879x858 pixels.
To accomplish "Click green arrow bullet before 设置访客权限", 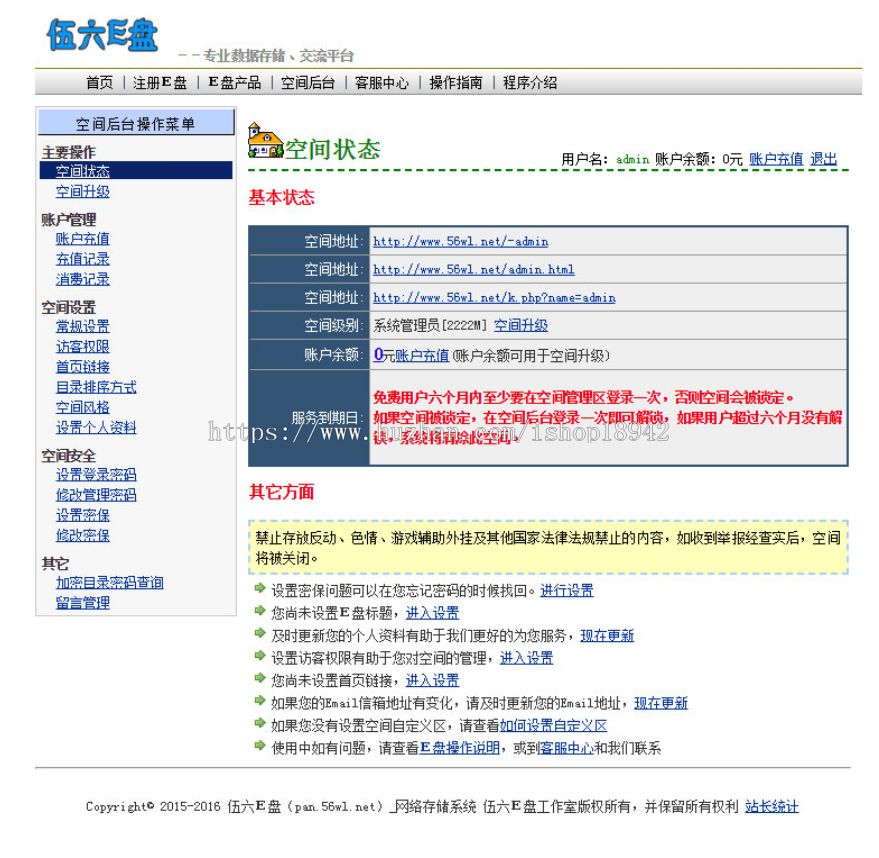I will [260, 655].
